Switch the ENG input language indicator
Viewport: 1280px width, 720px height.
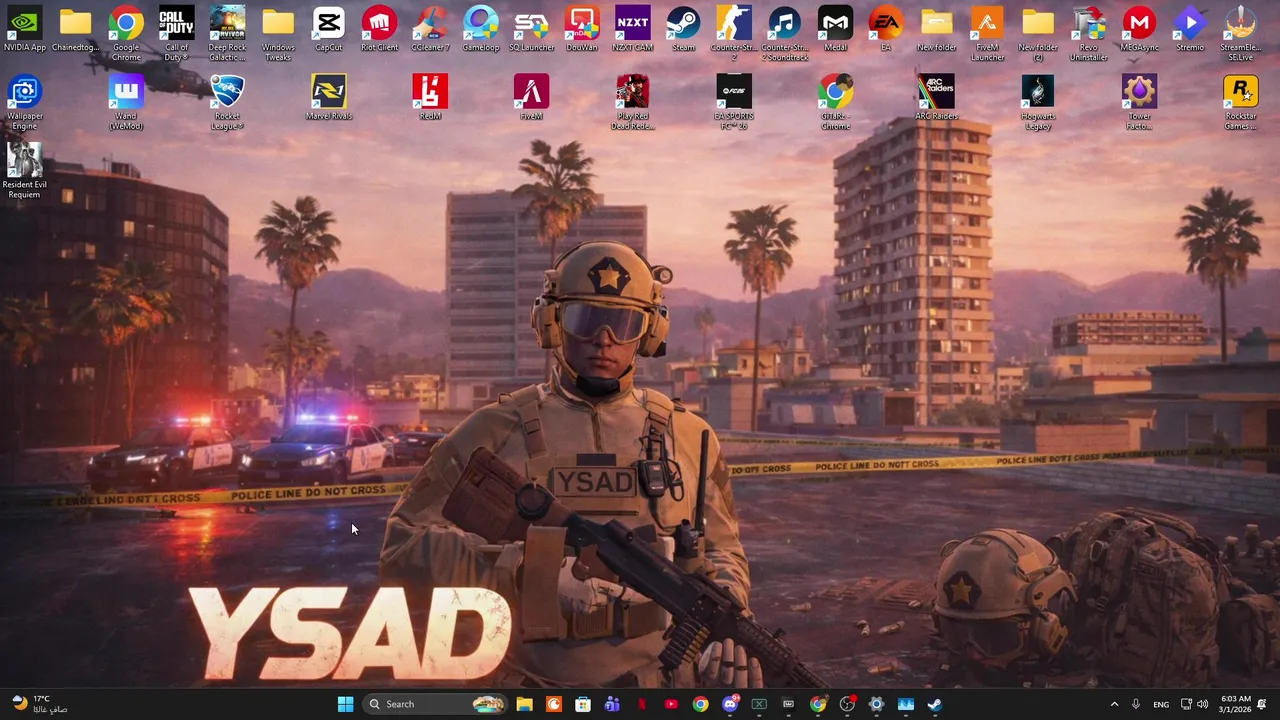1161,704
